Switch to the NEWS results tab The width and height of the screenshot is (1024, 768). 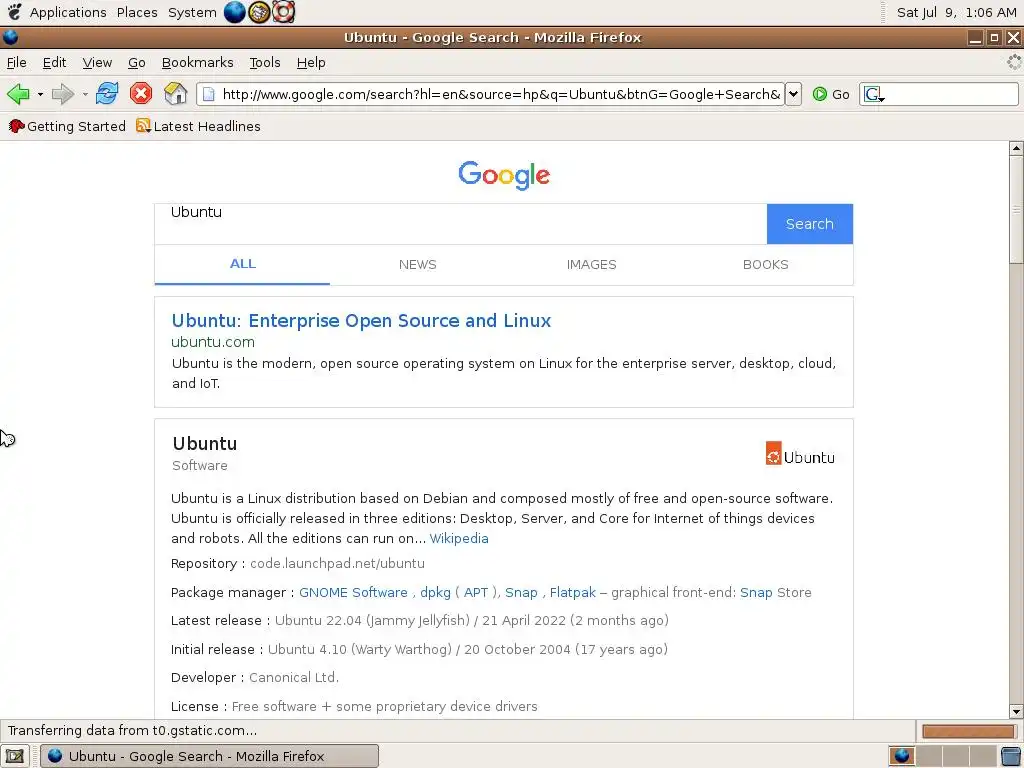tap(417, 264)
